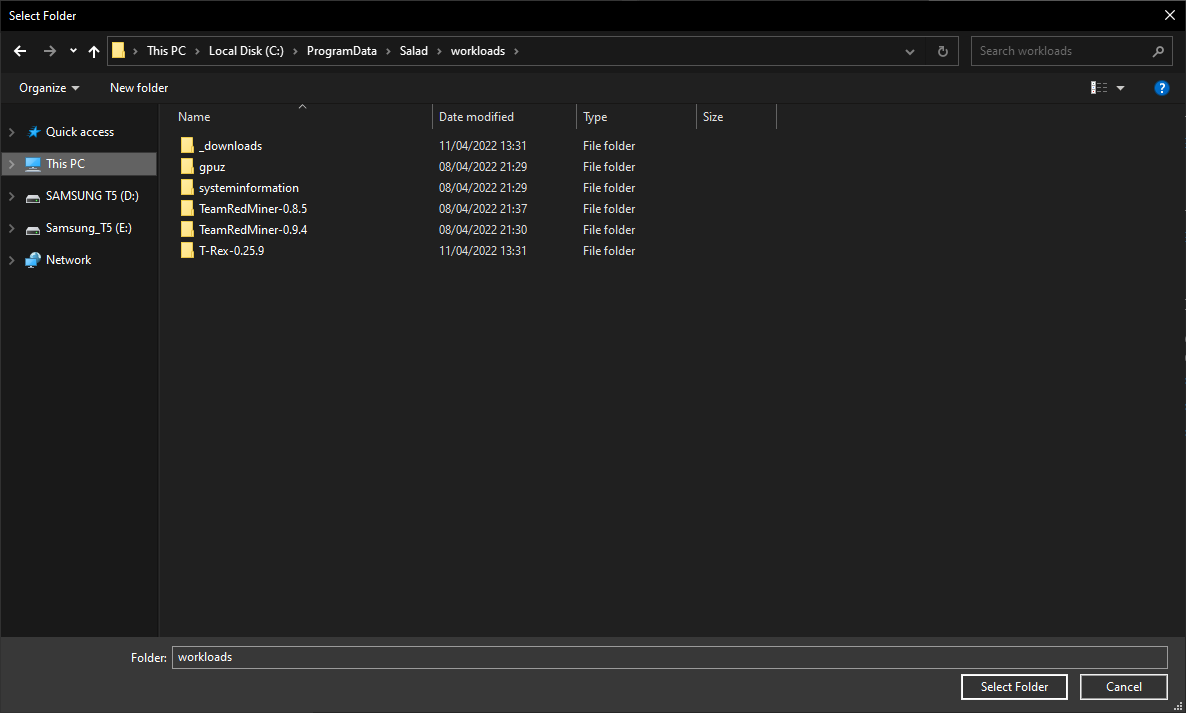Image resolution: width=1186 pixels, height=713 pixels.
Task: Select the TeamRedMiner-0.9.4 folder
Action: (253, 230)
